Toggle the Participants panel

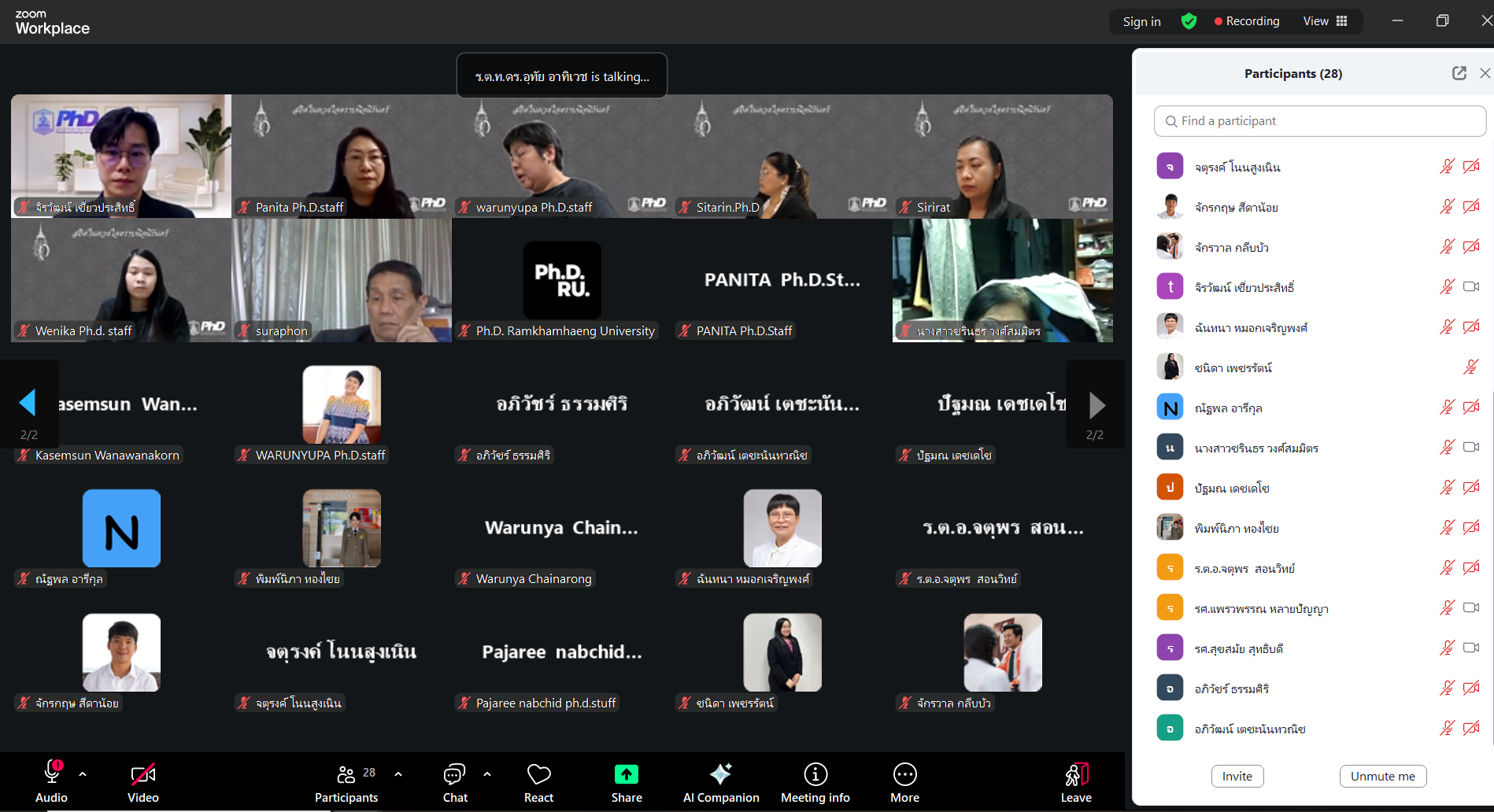click(346, 782)
